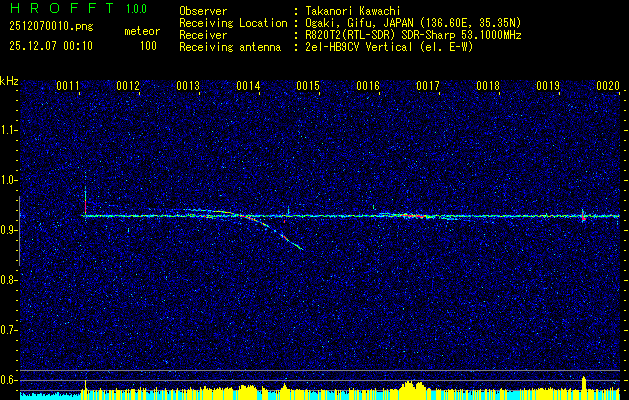629x400 pixels.
Task: Click the value 100 under meteor
Action: pos(148,46)
